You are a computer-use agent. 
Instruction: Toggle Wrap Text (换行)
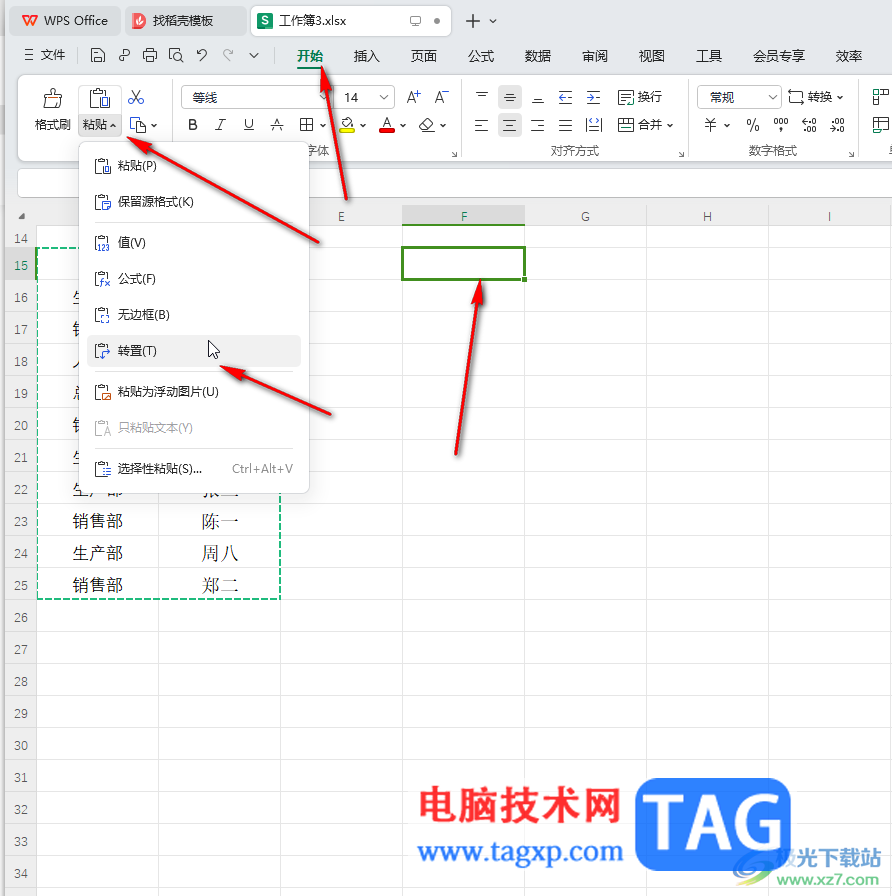639,97
